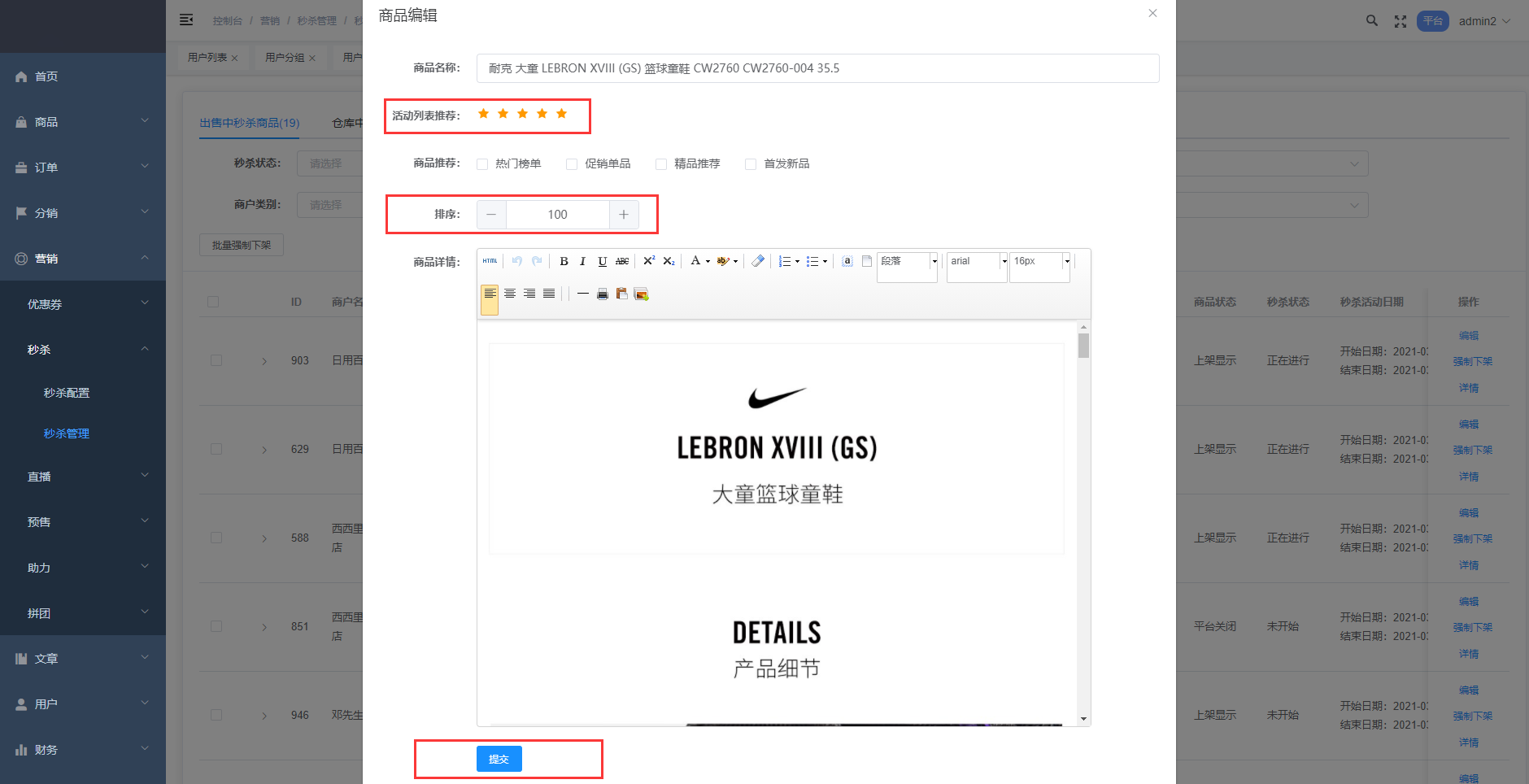
Task: Collapse the sidebar with hamburger icon
Action: click(x=186, y=20)
